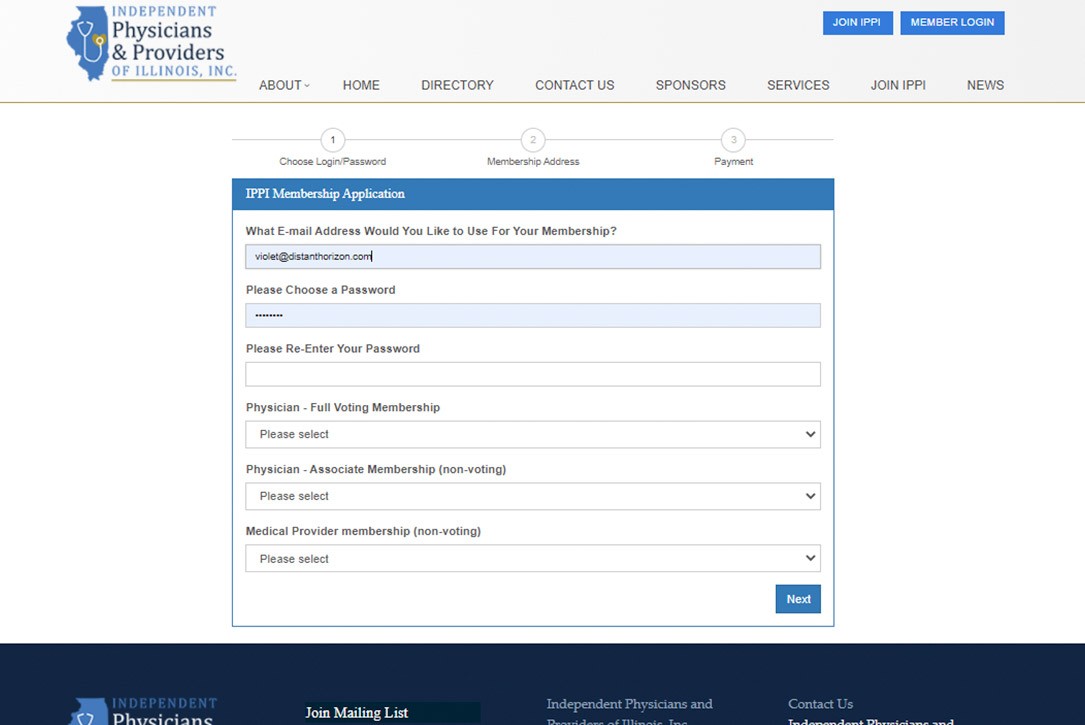The image size is (1085, 725).
Task: Select step 3 Payment circle
Action: point(733,140)
